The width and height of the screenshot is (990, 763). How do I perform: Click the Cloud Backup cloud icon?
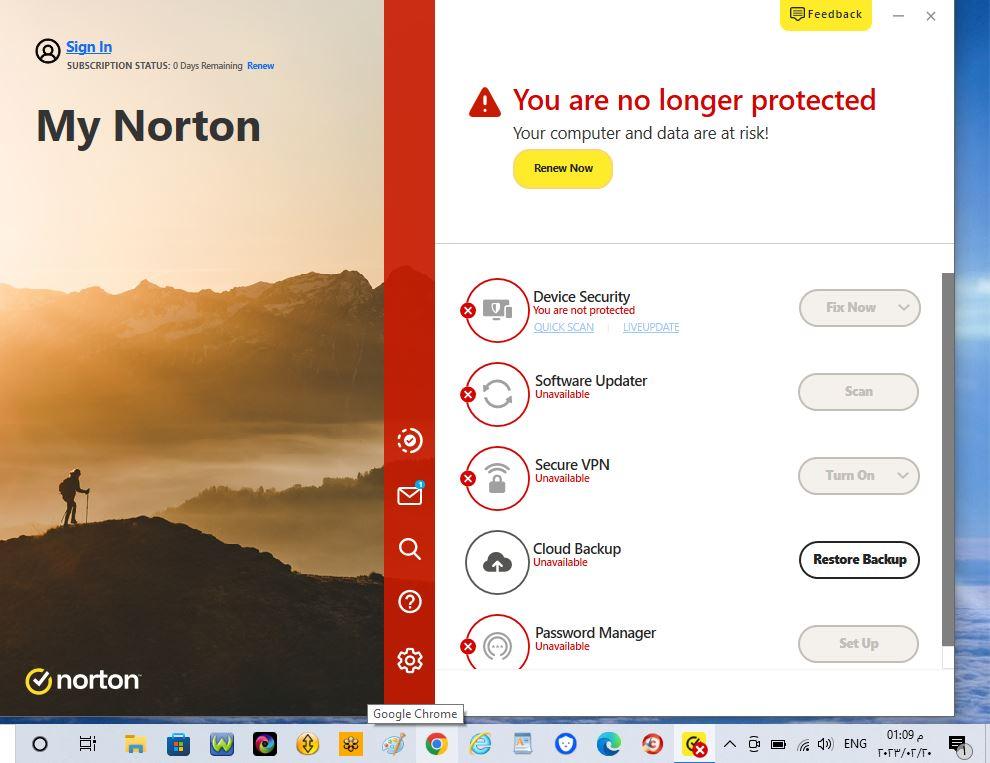(498, 562)
